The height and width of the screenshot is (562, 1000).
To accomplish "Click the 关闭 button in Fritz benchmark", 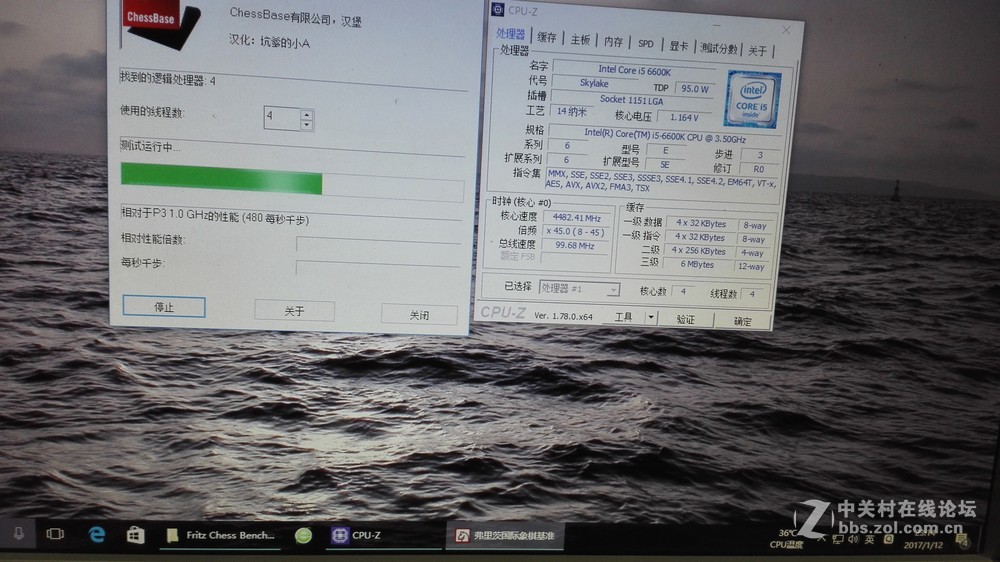I will (x=419, y=314).
